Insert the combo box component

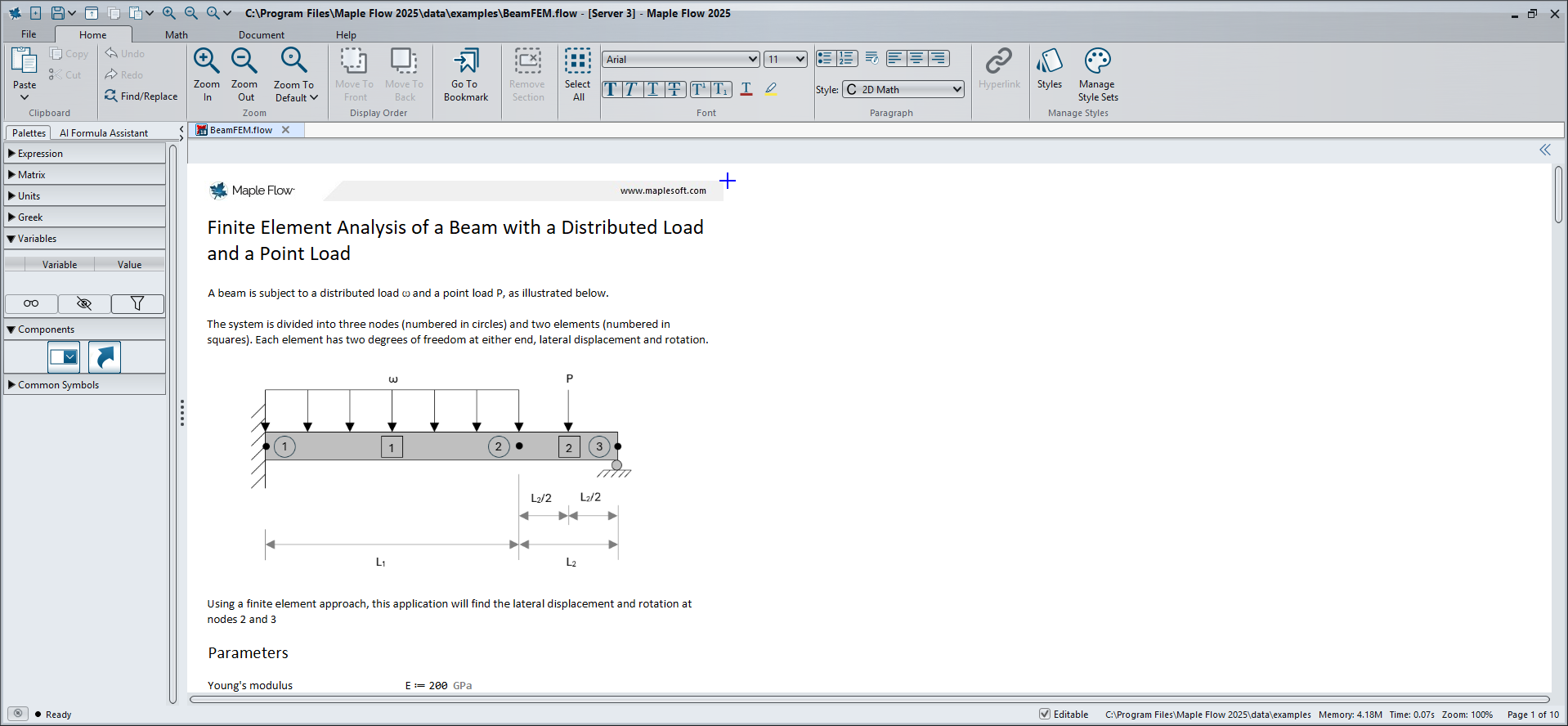point(64,357)
